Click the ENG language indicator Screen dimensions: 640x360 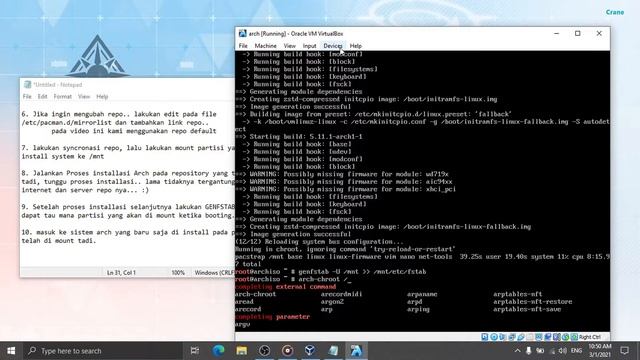coord(576,351)
